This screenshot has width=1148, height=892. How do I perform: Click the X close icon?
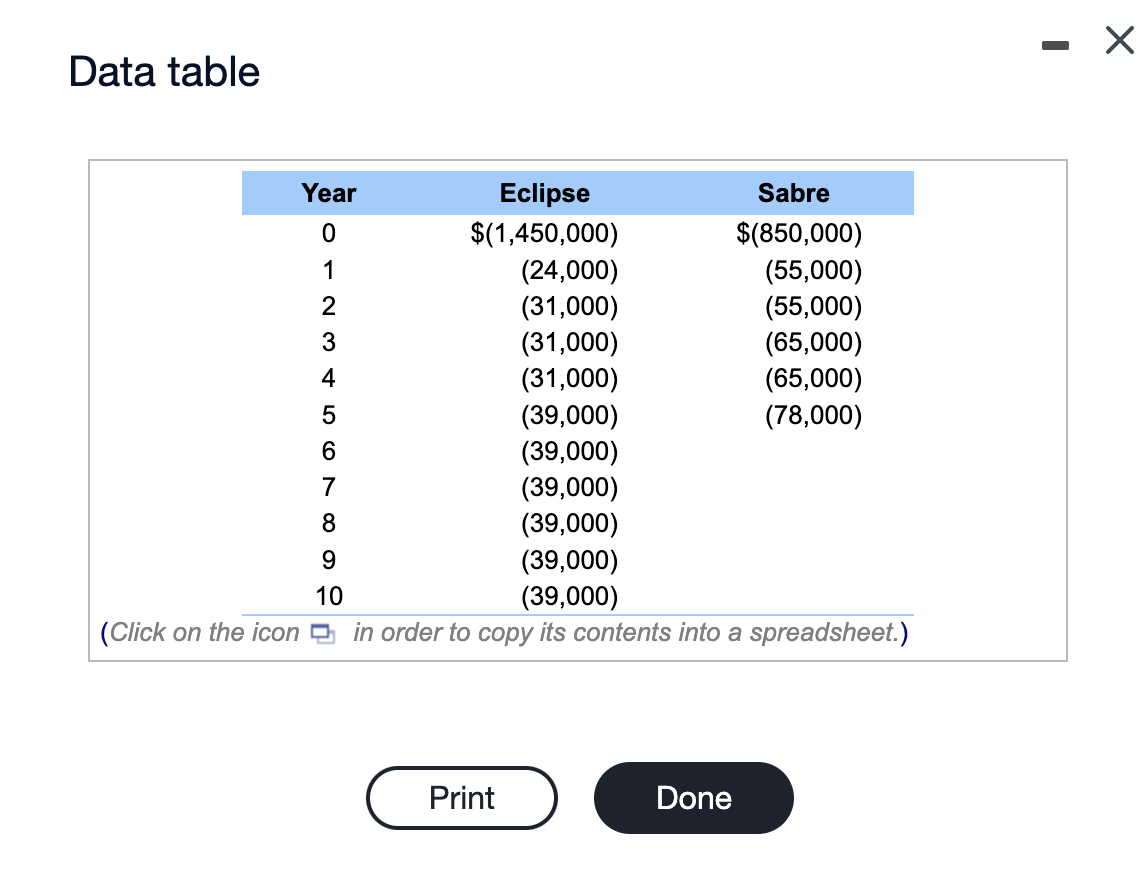pos(1118,41)
